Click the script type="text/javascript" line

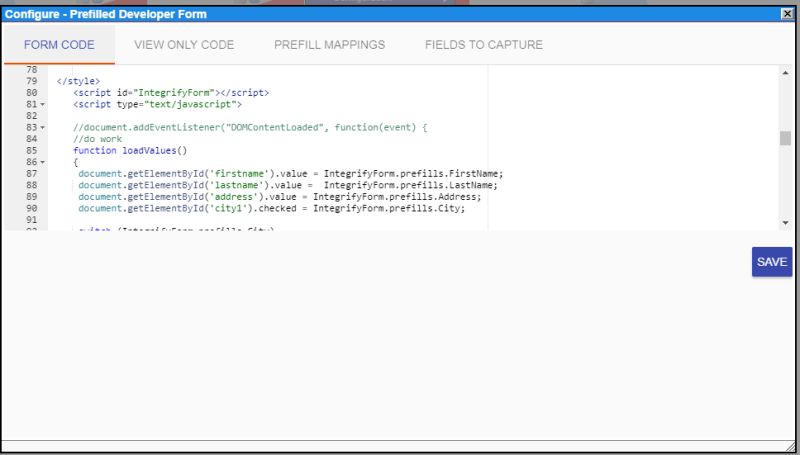[158, 104]
